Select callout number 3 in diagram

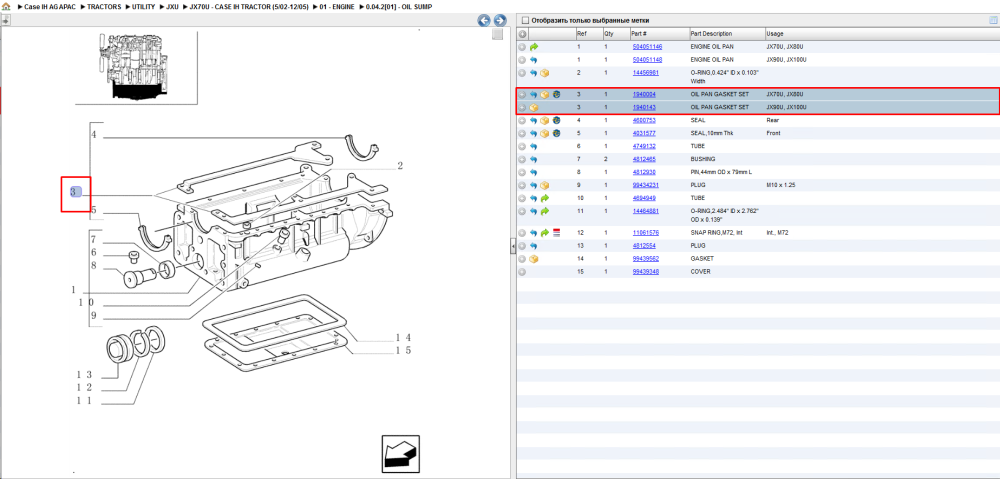75,192
